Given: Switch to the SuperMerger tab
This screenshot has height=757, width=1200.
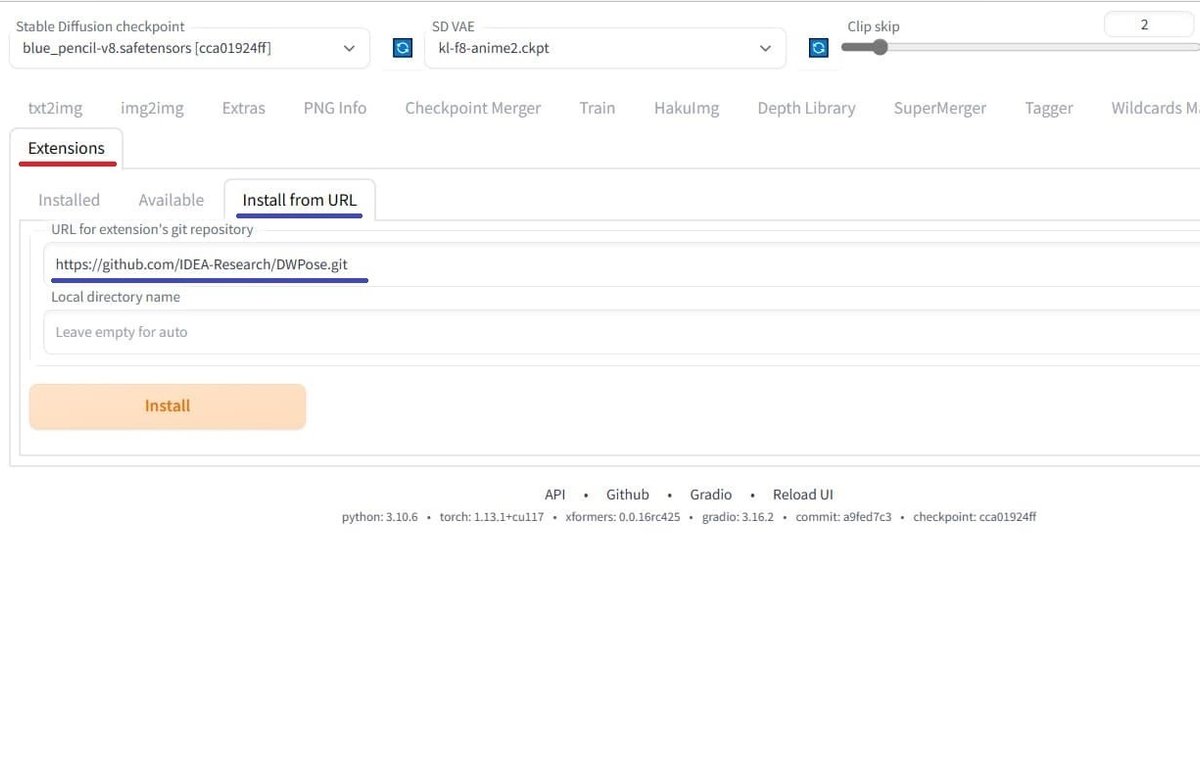Looking at the screenshot, I should pyautogui.click(x=939, y=107).
